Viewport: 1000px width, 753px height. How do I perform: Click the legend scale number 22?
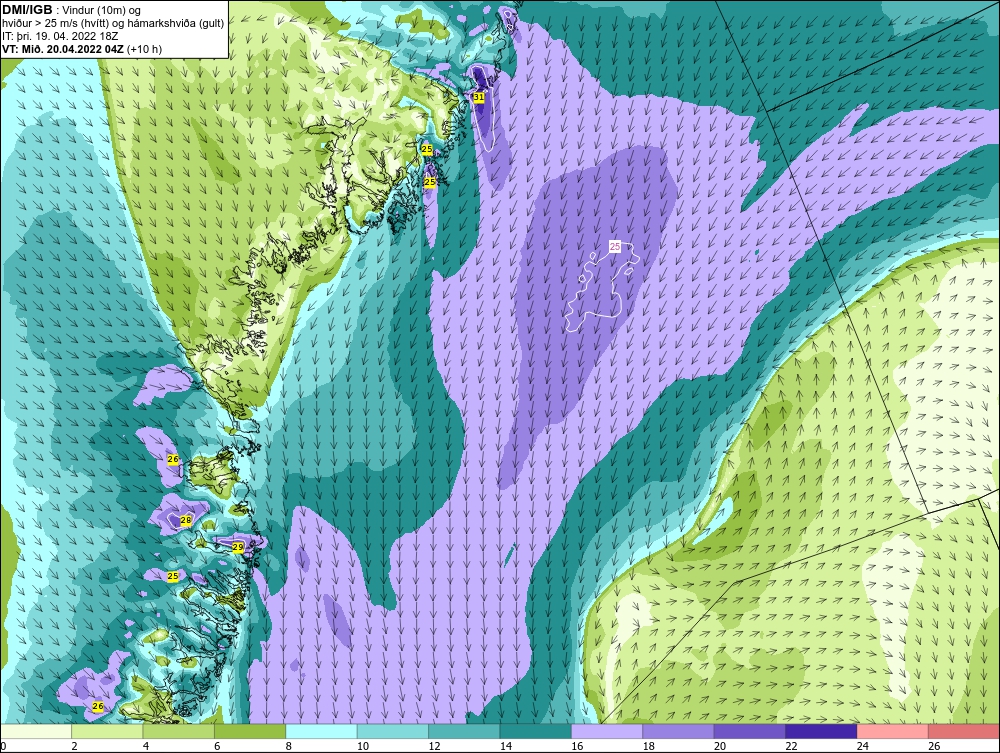791,746
